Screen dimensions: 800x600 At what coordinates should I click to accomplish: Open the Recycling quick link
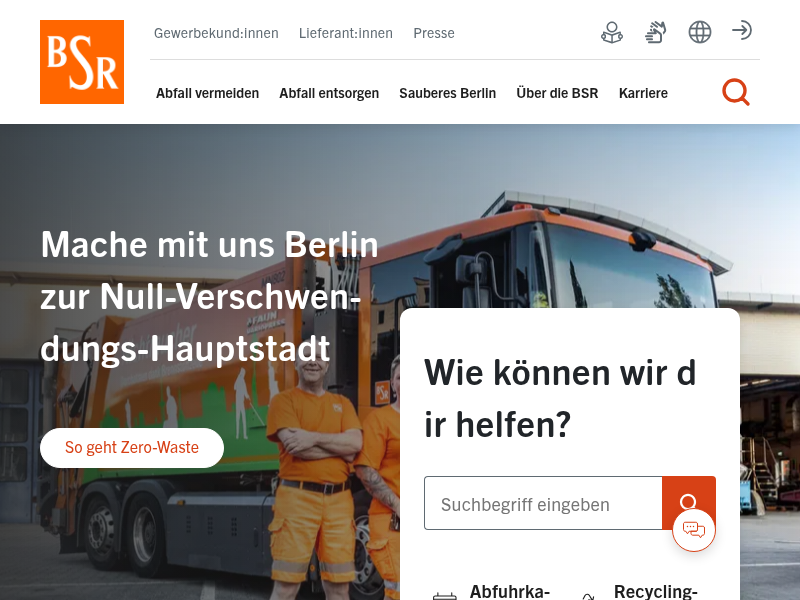640,592
